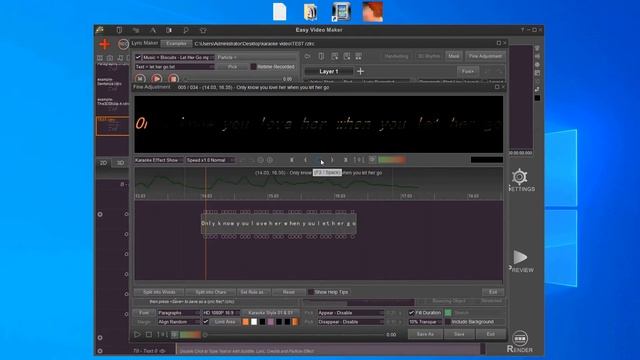Screen dimensions: 640x360
Task: Click the star favorite icon in title bar
Action: pos(203,30)
